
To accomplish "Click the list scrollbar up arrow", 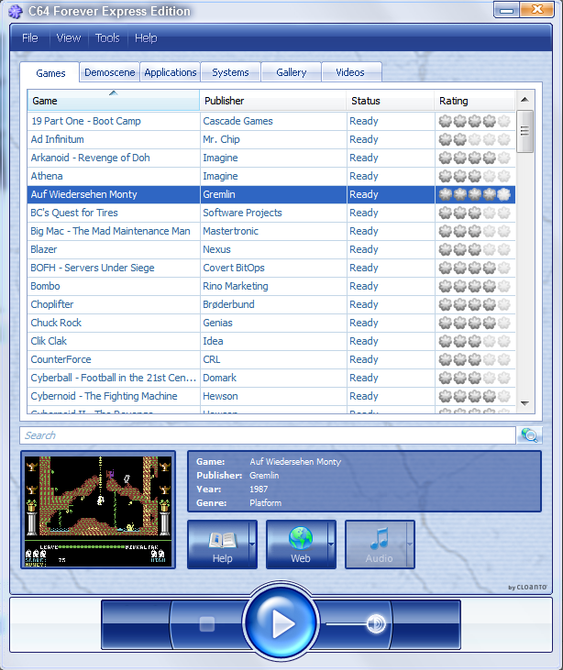I will point(525,100).
